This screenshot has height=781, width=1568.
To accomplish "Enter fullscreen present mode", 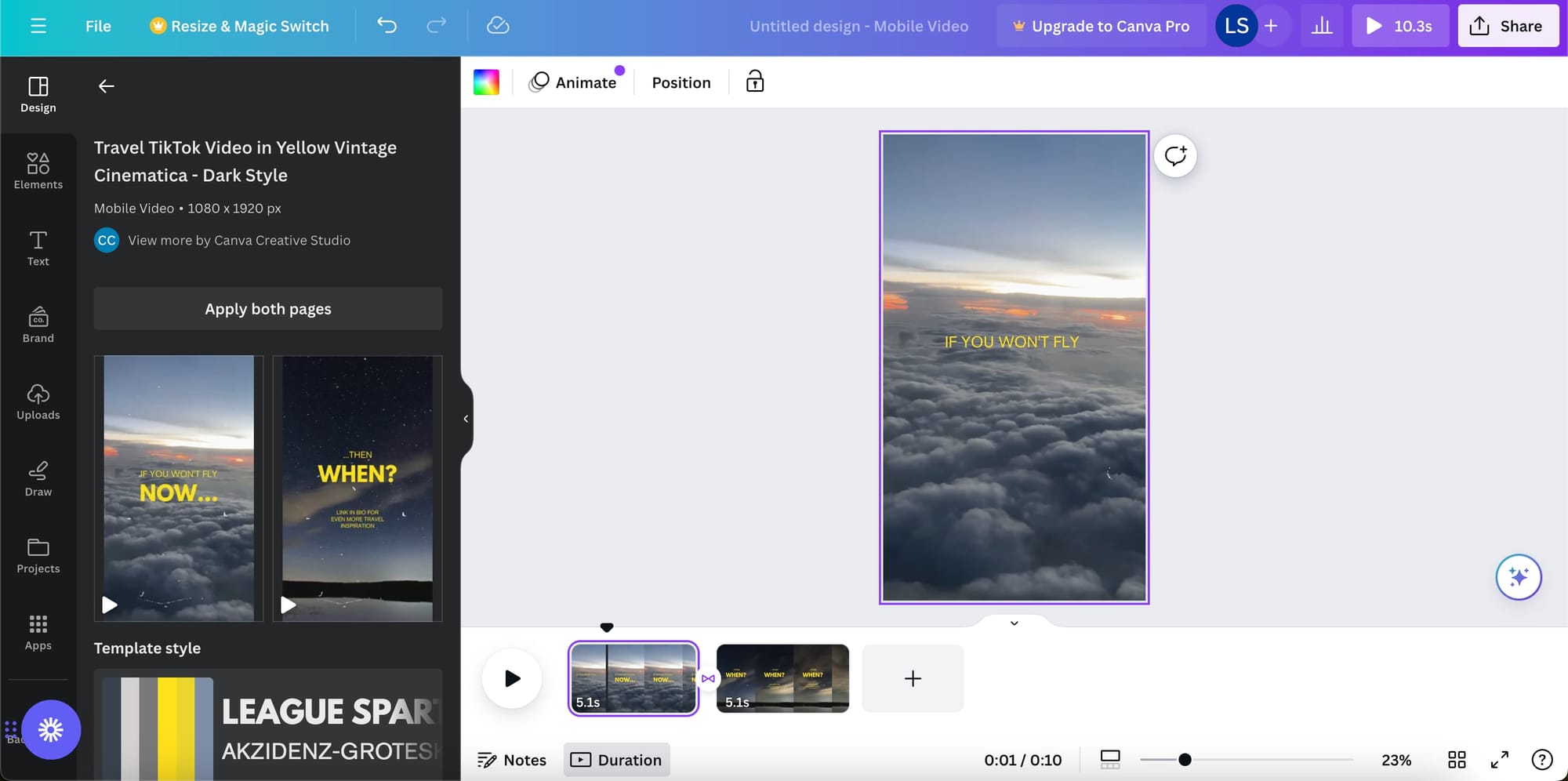I will (1500, 759).
